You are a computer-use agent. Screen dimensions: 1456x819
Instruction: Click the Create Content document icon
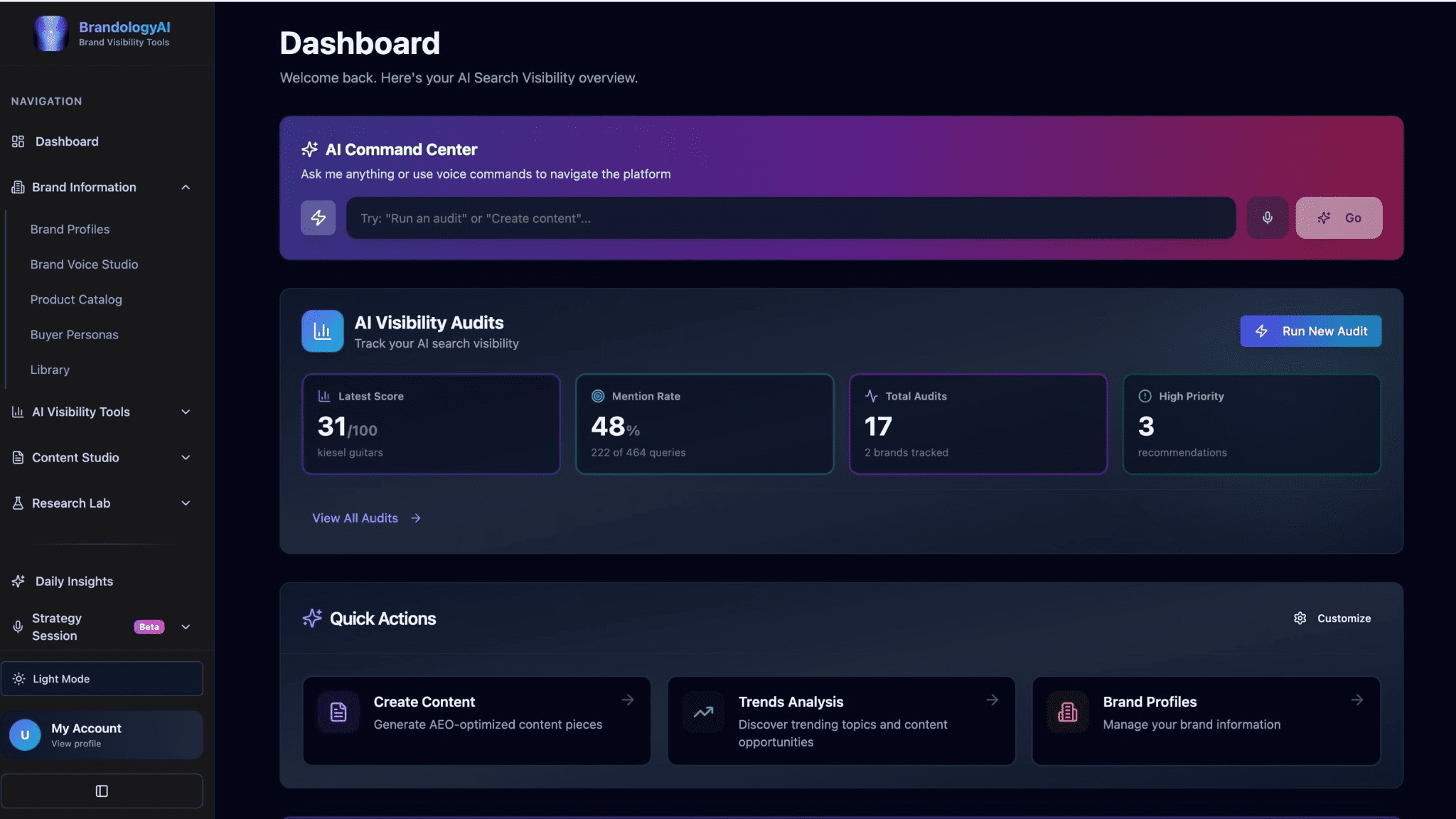[x=338, y=712]
